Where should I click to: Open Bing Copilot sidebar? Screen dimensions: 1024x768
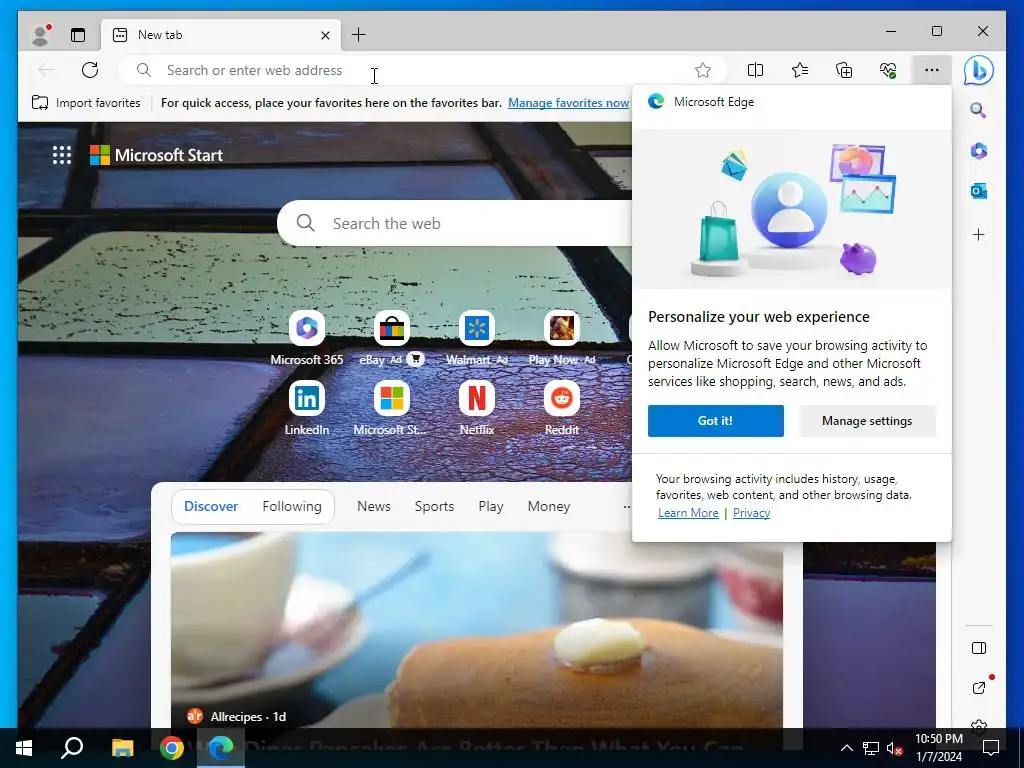tap(978, 71)
